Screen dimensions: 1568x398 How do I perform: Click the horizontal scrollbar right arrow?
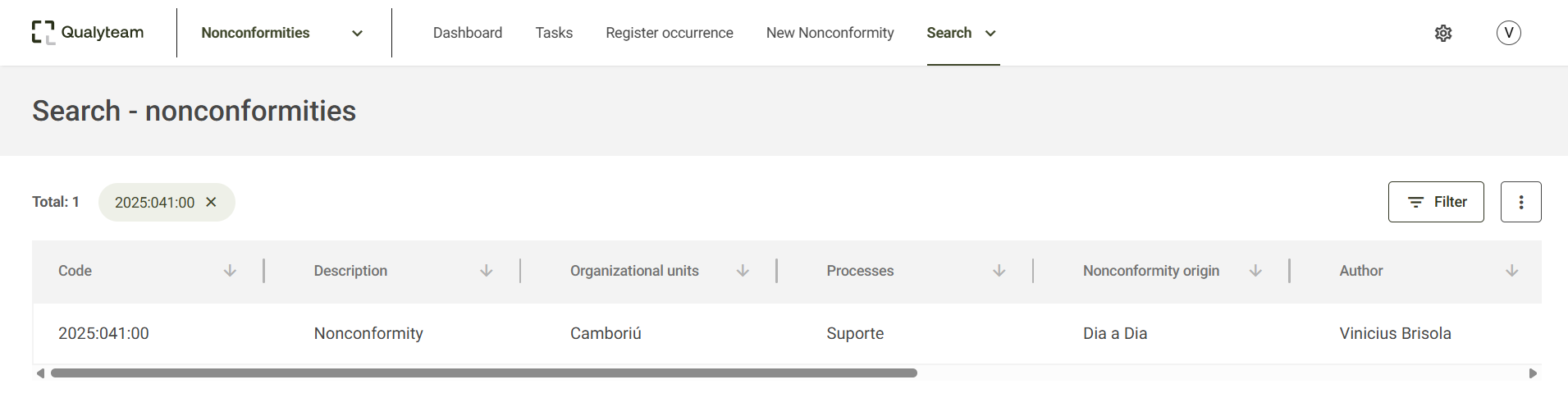click(1532, 373)
